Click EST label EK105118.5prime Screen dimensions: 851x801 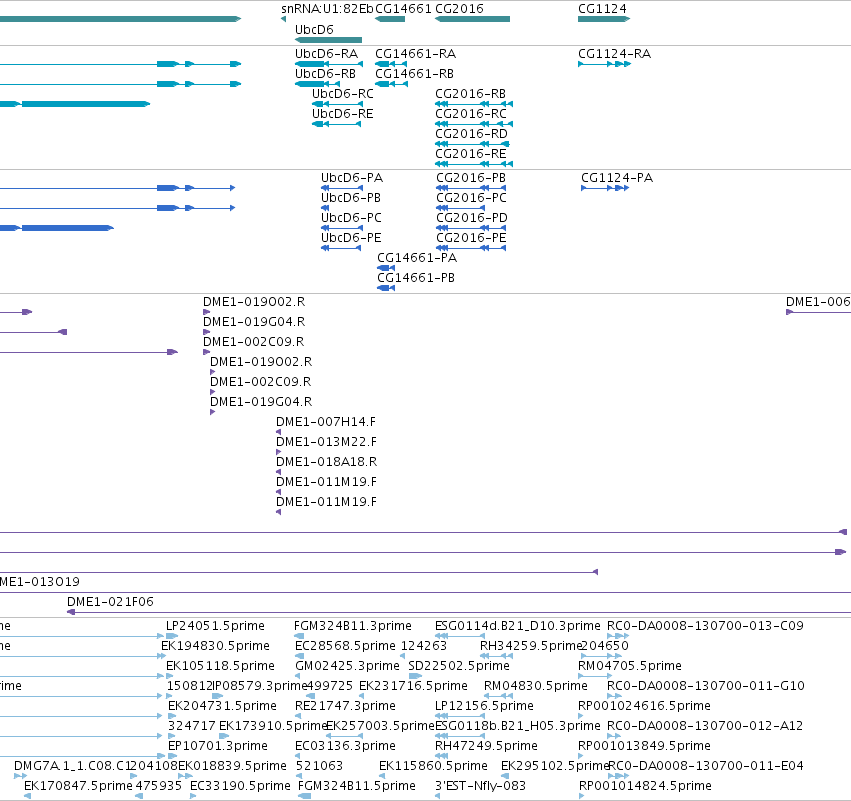220,666
